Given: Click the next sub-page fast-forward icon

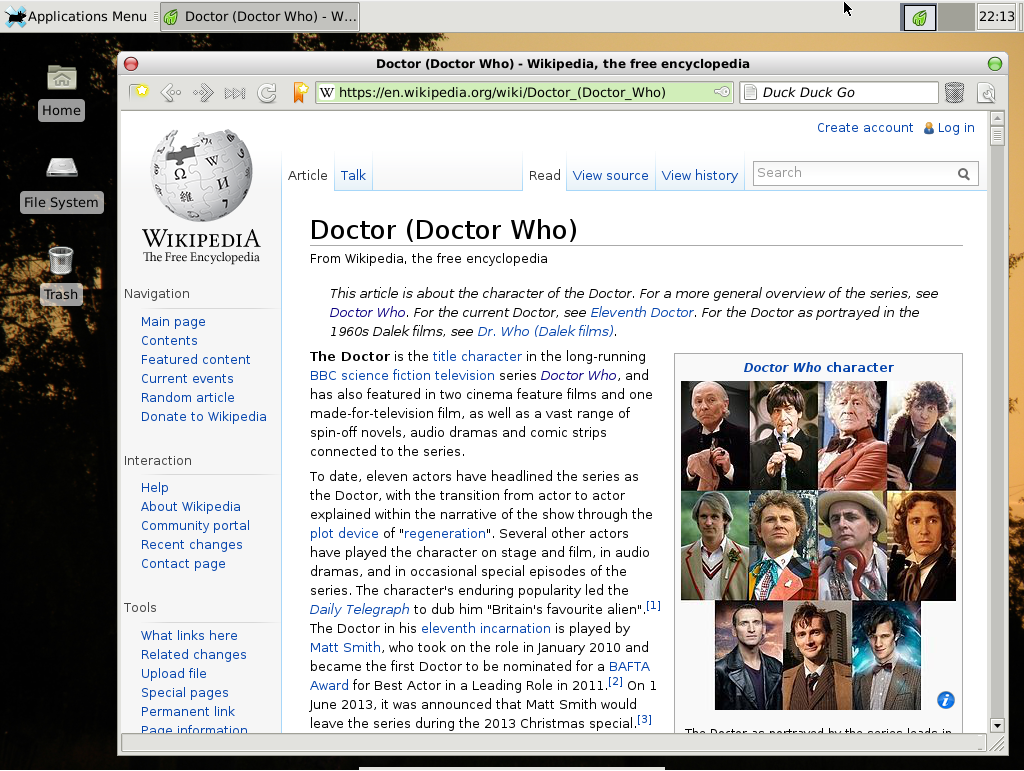Looking at the screenshot, I should 235,93.
